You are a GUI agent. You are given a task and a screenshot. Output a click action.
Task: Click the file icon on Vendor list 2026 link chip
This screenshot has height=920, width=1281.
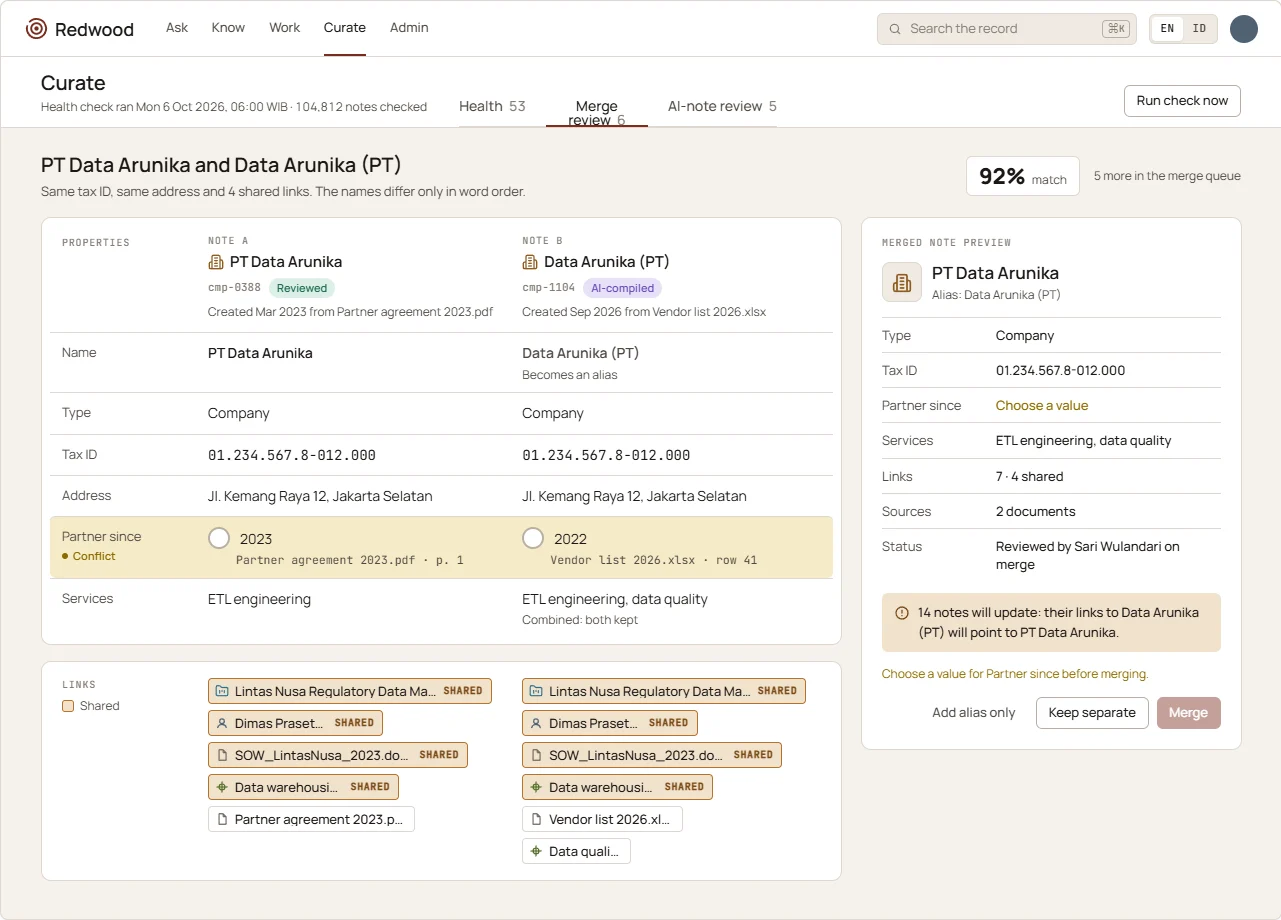click(536, 819)
